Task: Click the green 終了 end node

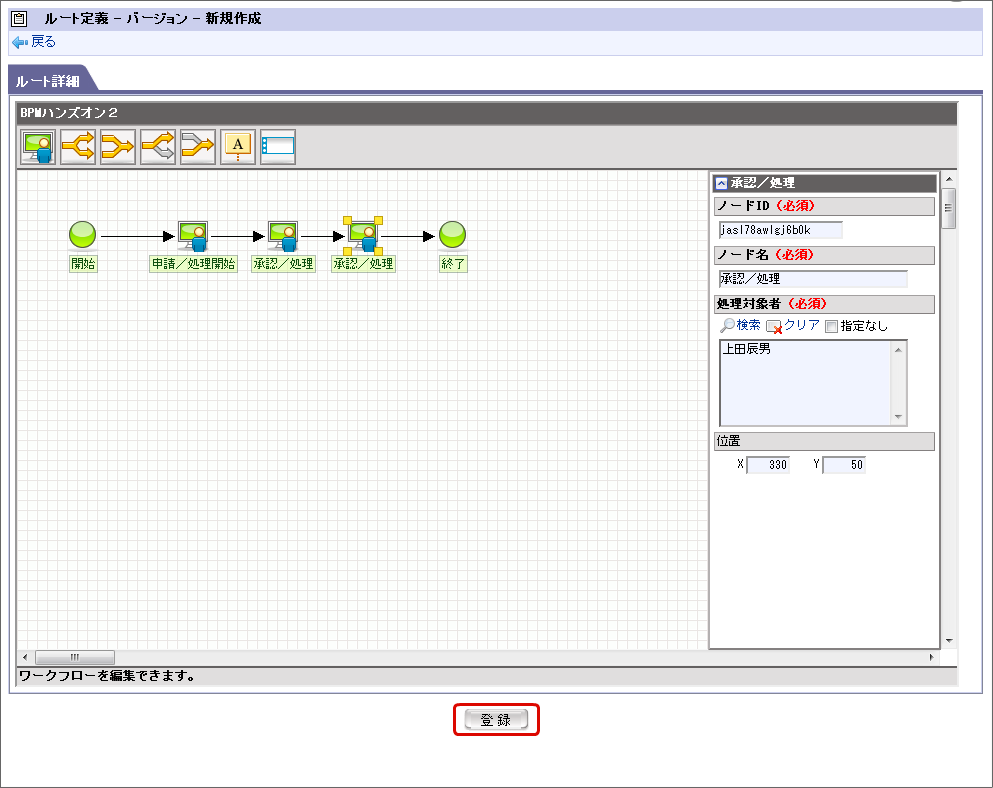Action: [x=452, y=234]
